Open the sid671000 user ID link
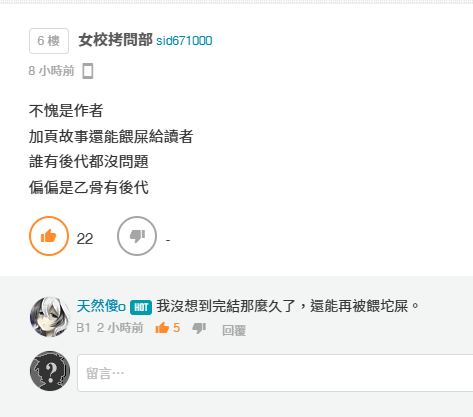The width and height of the screenshot is (473, 417). point(184,41)
